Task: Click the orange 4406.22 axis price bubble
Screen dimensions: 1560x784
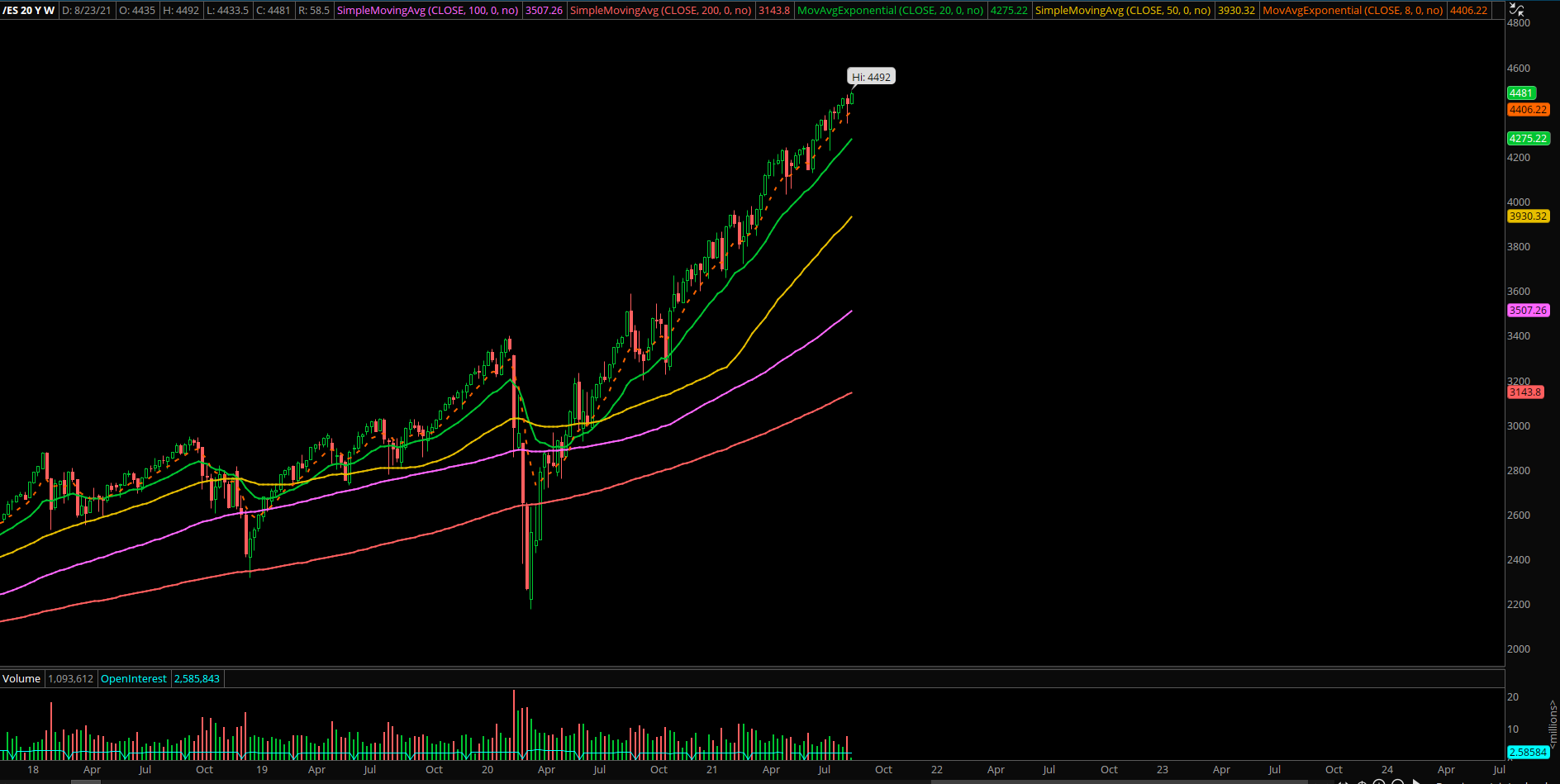Action: pos(1529,110)
